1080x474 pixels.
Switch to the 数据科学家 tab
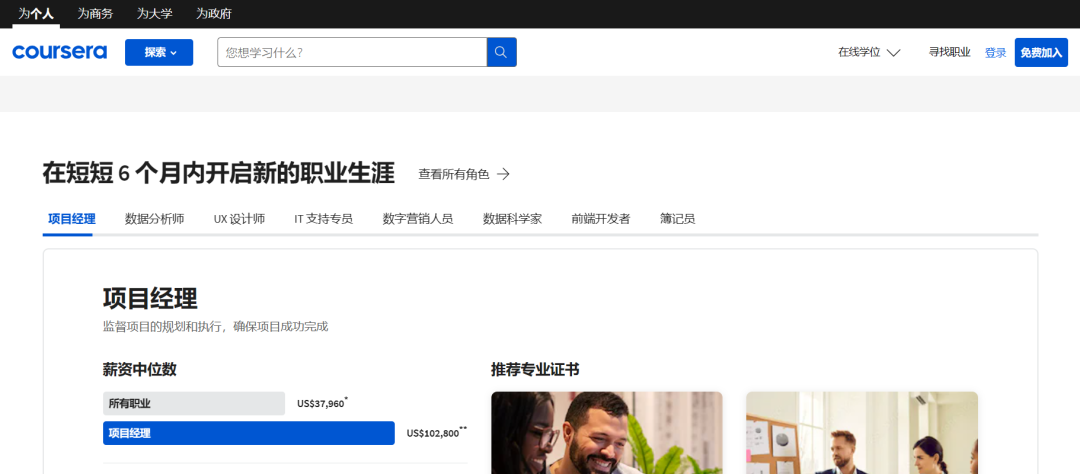click(x=512, y=219)
